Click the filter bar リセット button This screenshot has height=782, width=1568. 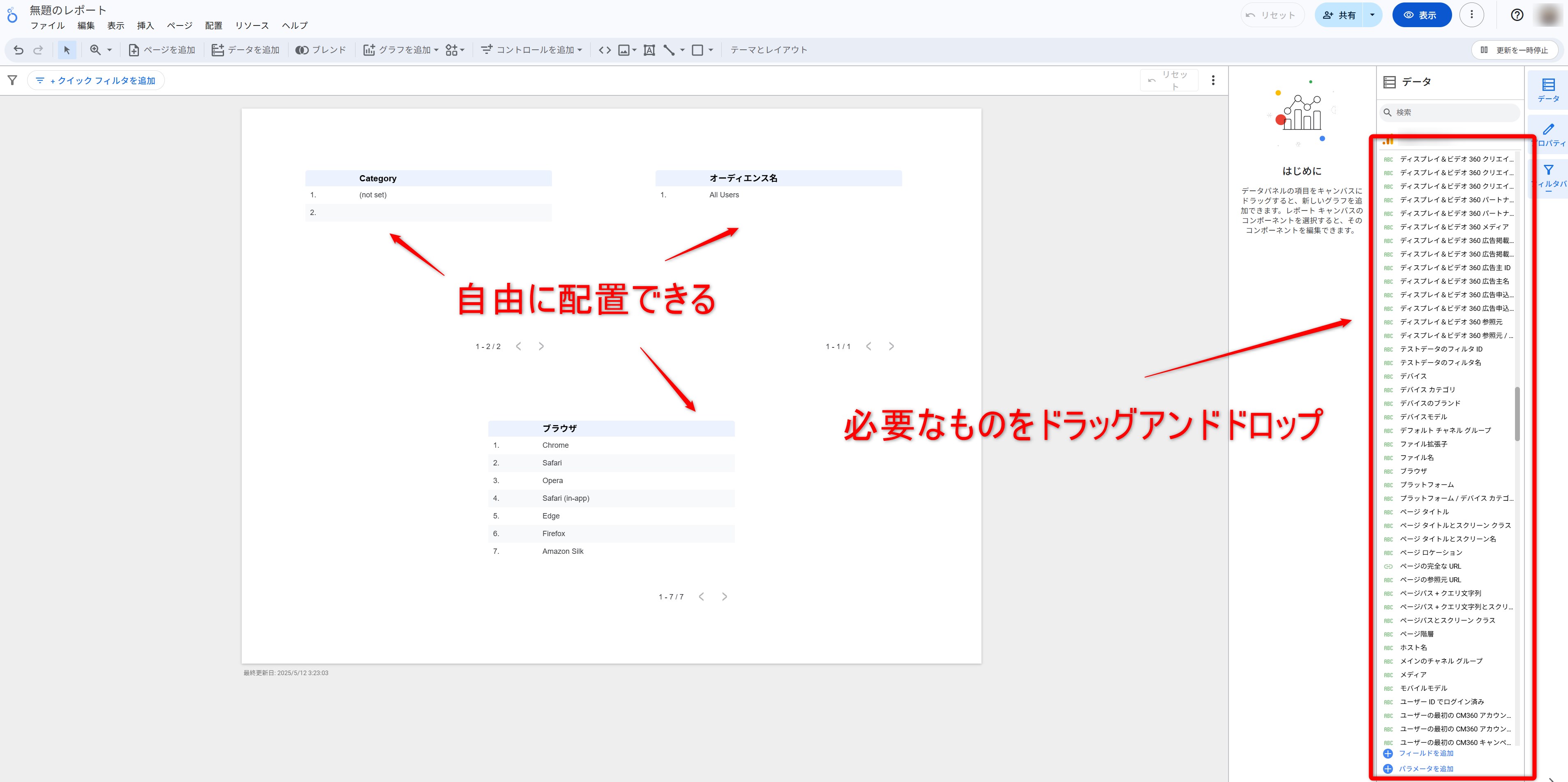click(1168, 81)
